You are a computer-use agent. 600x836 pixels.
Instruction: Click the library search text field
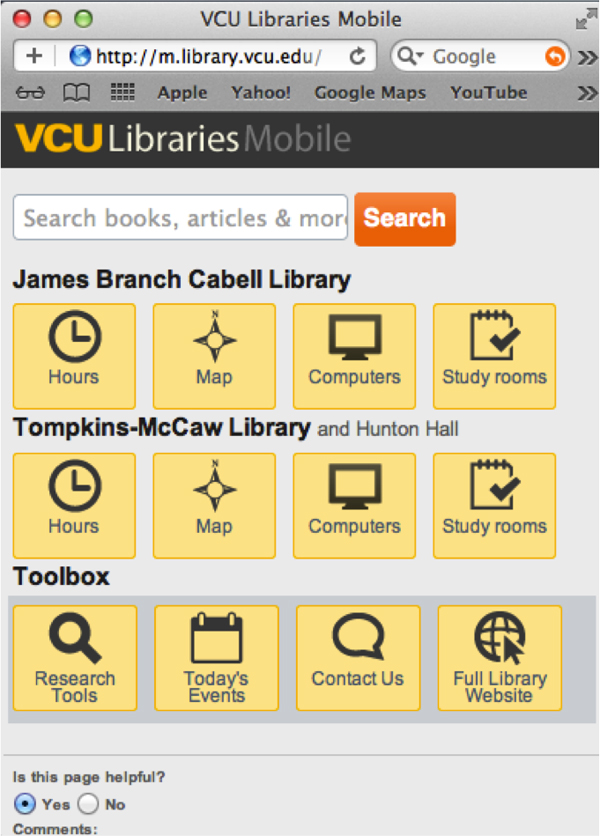(x=180, y=218)
